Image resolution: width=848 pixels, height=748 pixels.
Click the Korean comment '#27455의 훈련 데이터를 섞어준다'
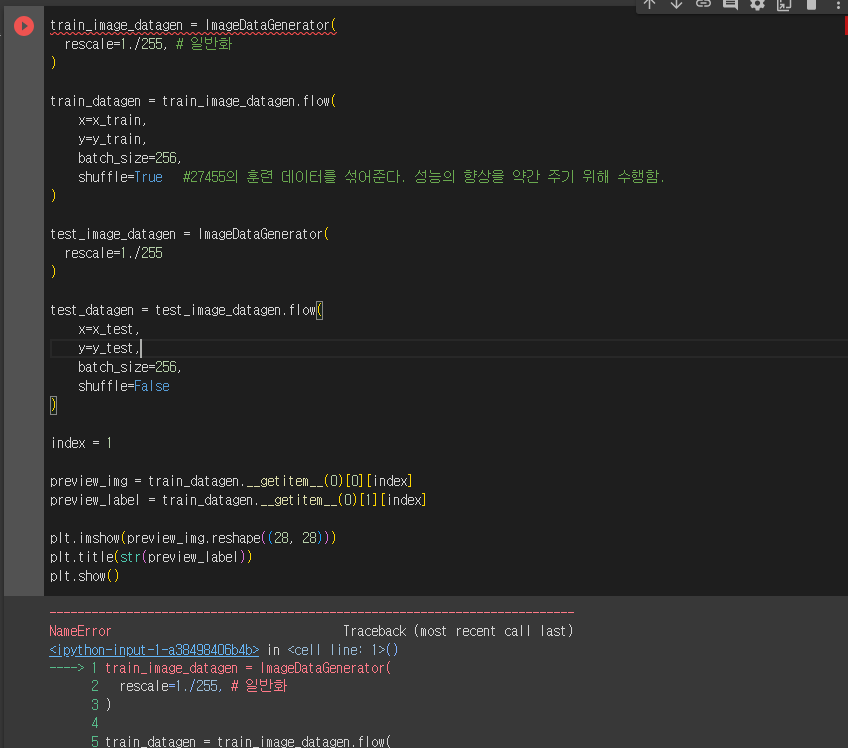click(x=293, y=177)
